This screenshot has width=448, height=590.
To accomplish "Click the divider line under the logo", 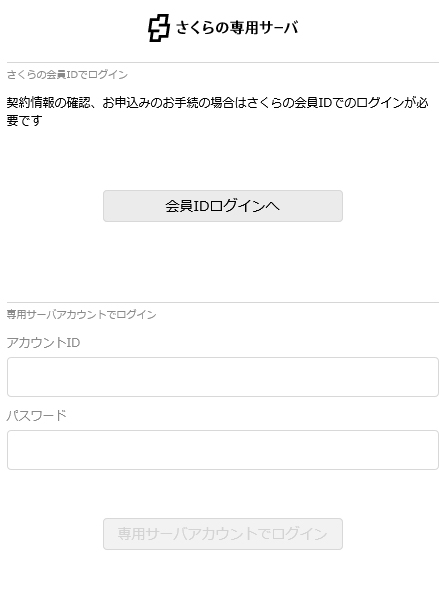I will [x=223, y=62].
